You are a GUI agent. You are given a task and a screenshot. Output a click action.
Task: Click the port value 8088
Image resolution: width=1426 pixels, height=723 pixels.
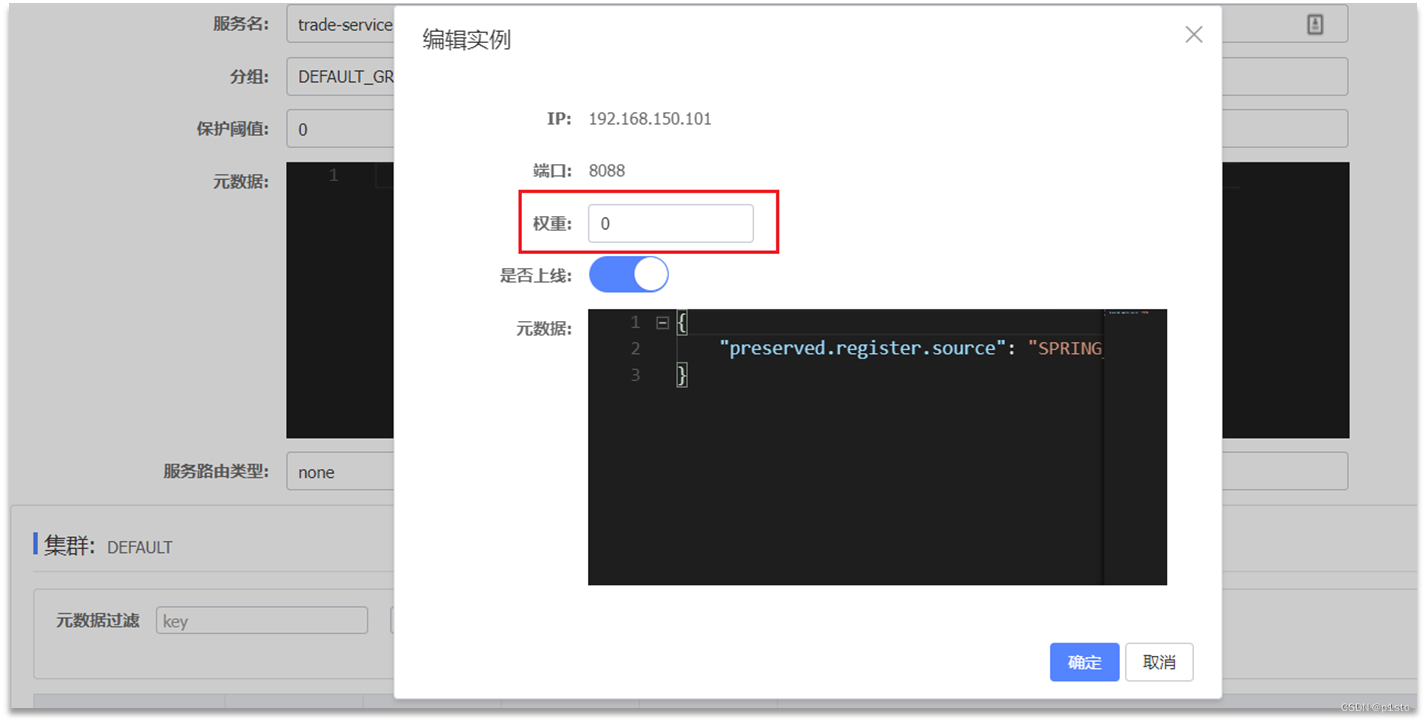pos(607,170)
